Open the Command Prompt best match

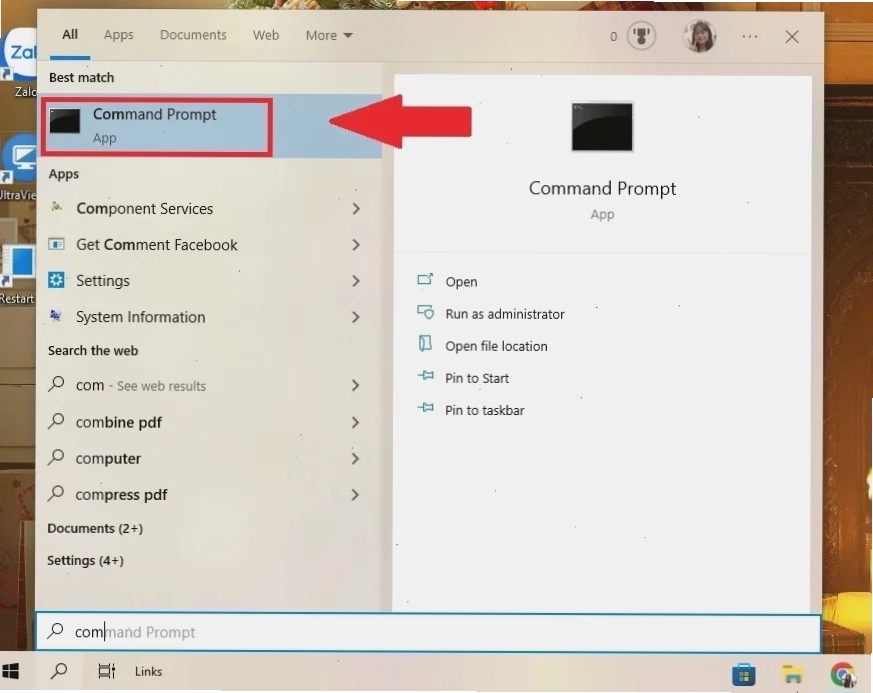pos(158,126)
